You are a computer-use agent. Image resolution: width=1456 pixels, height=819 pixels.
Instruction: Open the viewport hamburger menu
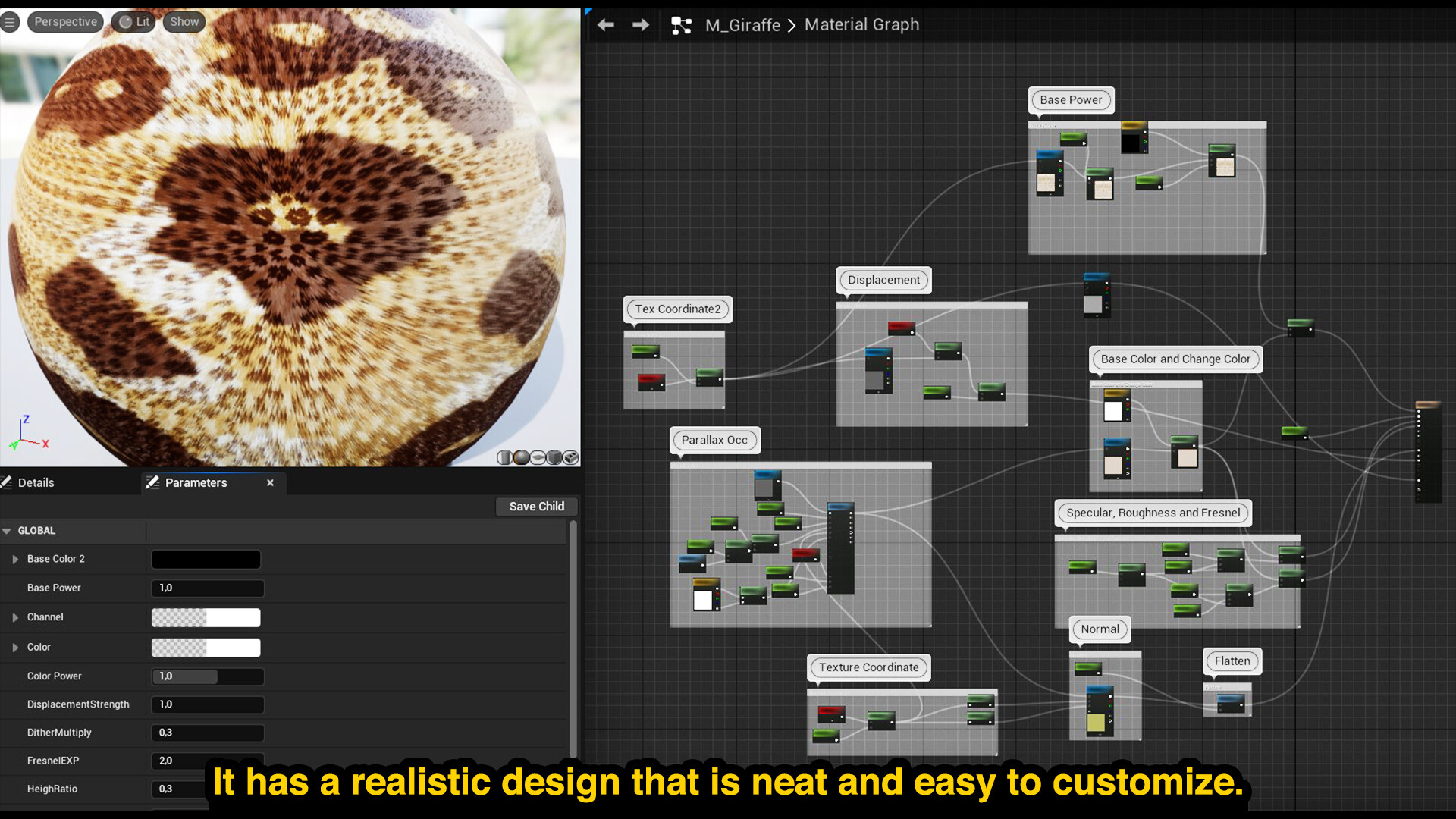click(x=10, y=21)
